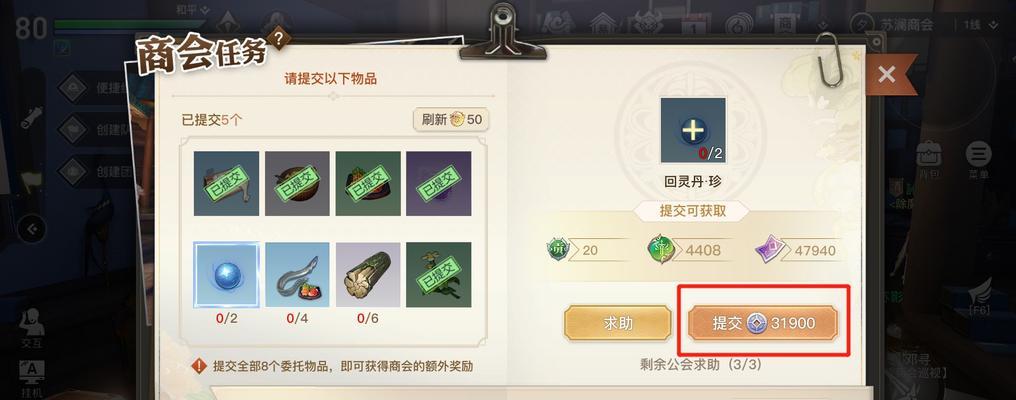Viewport: 1016px width, 400px height.
Task: Select the blue orb item slot
Action: [226, 274]
